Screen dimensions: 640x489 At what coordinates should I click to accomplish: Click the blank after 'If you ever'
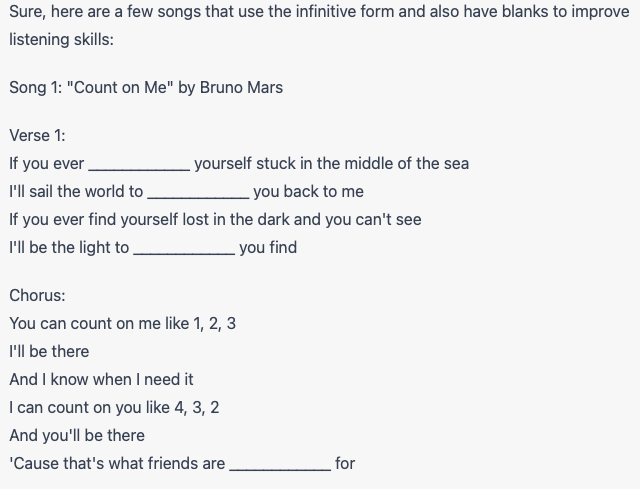(139, 164)
